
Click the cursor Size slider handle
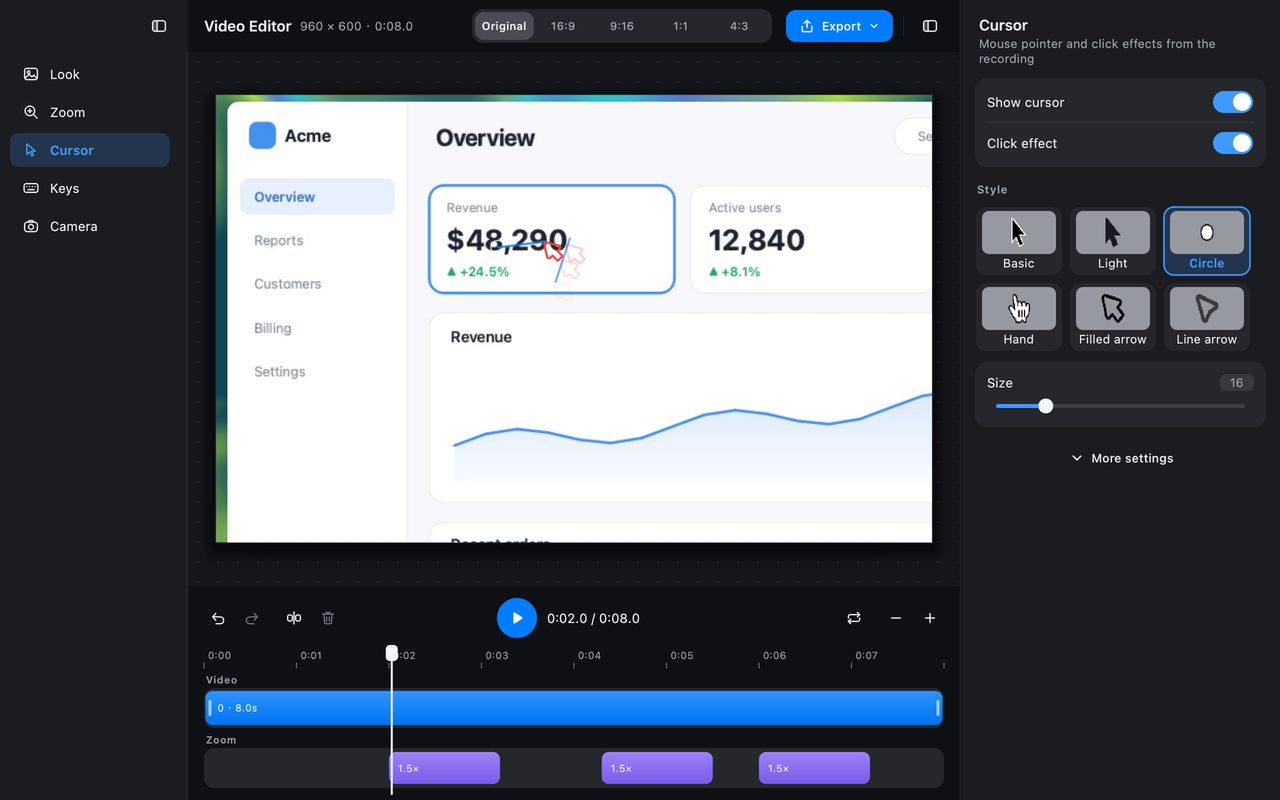point(1046,406)
